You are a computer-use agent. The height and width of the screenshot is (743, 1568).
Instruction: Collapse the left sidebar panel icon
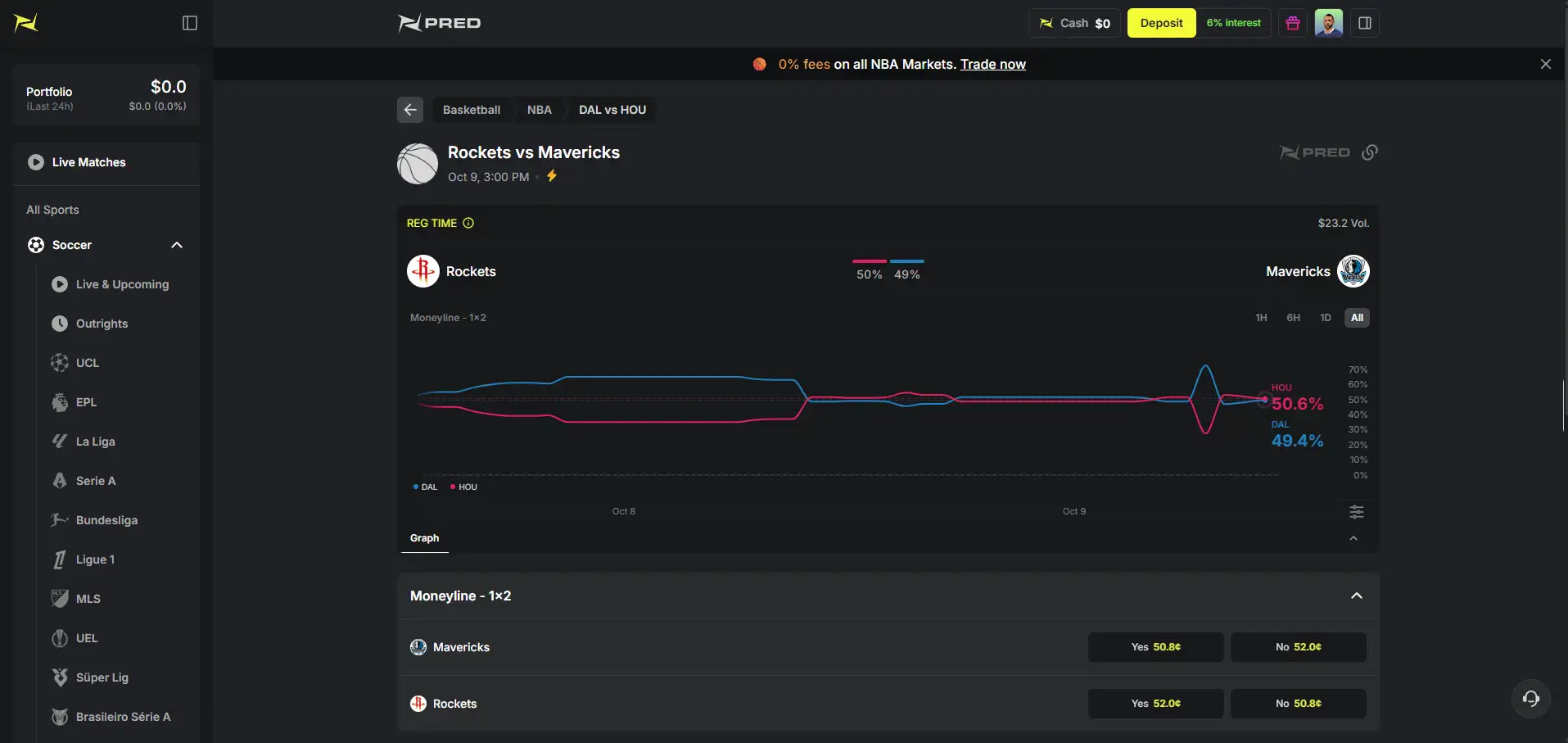pos(190,23)
